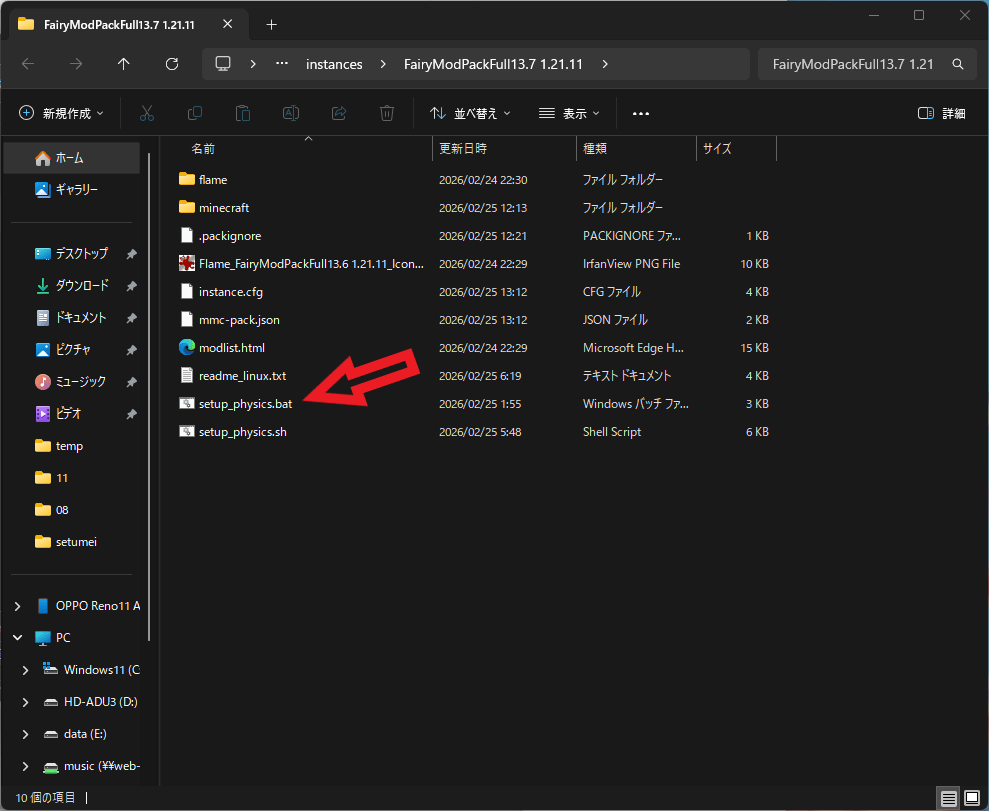Click the Share icon in toolbar
Viewport: 989px width, 811px height.
coord(339,113)
